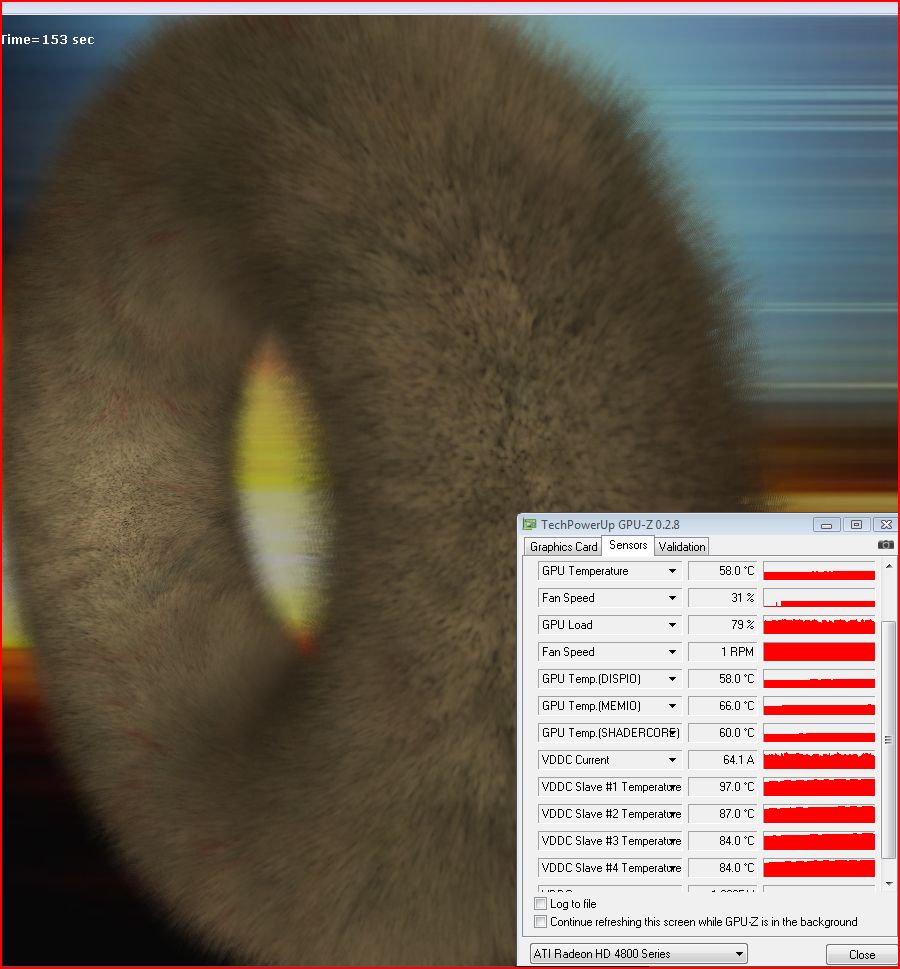Open the GPU Temp.(MEMIO) dropdown

(x=673, y=706)
